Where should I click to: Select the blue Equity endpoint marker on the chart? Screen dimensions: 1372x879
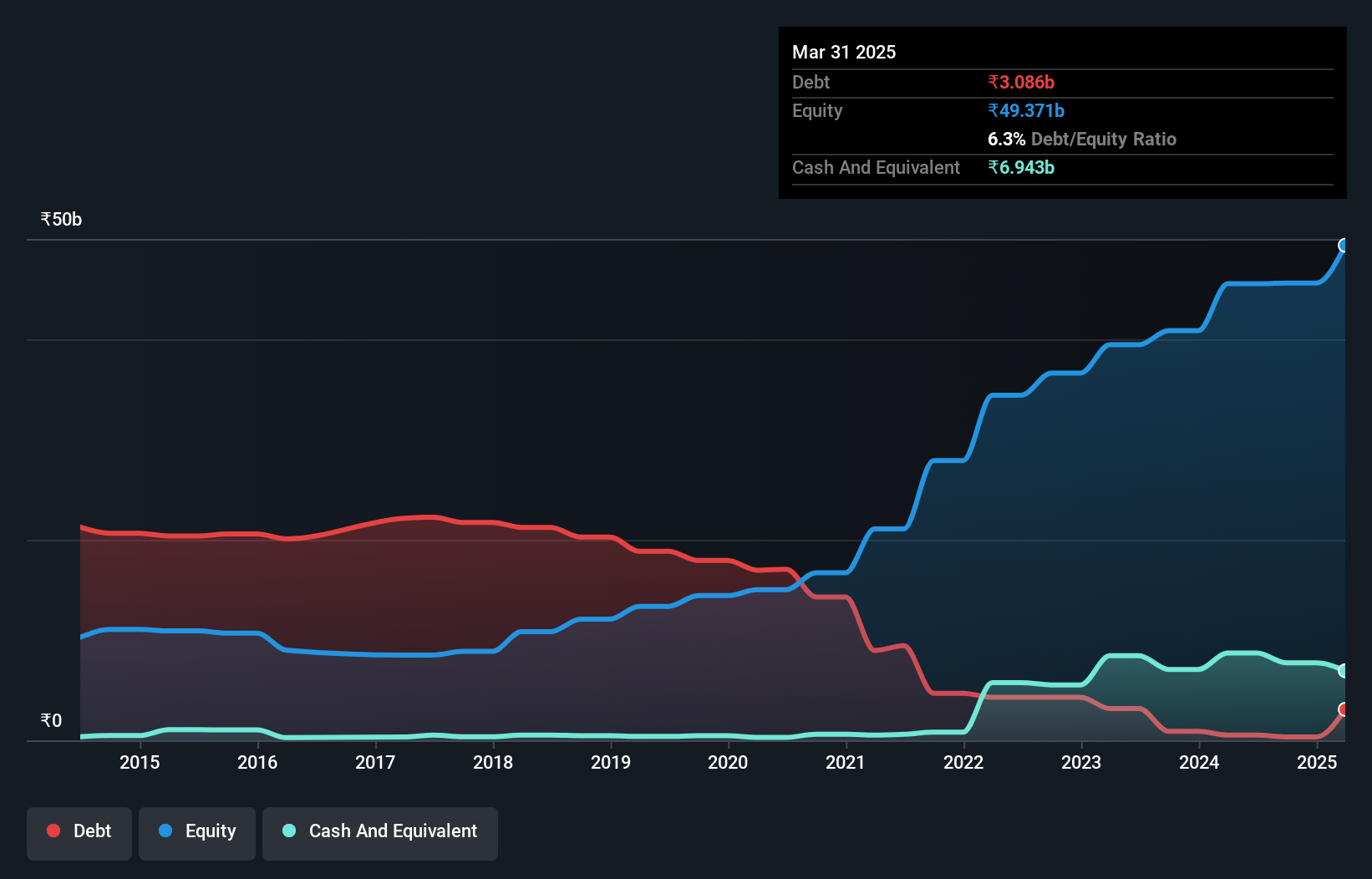coord(1345,244)
